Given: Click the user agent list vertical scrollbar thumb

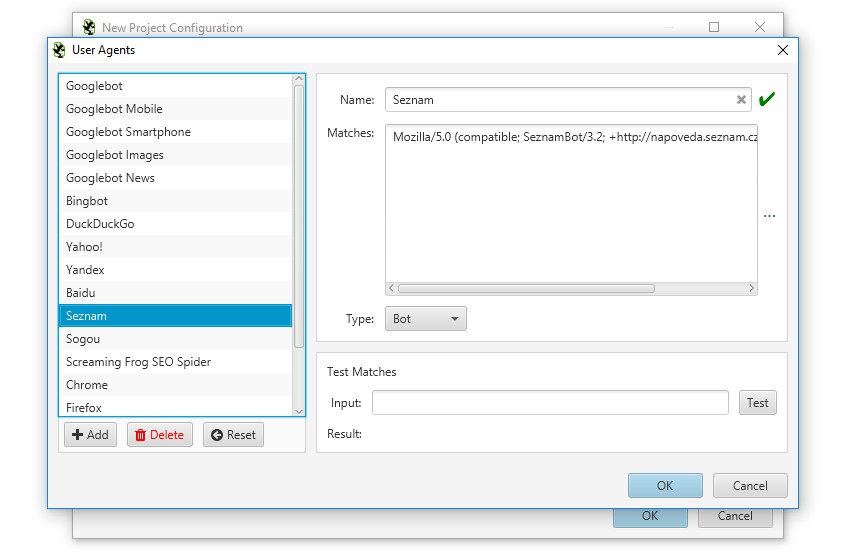Looking at the screenshot, I should click(299, 216).
